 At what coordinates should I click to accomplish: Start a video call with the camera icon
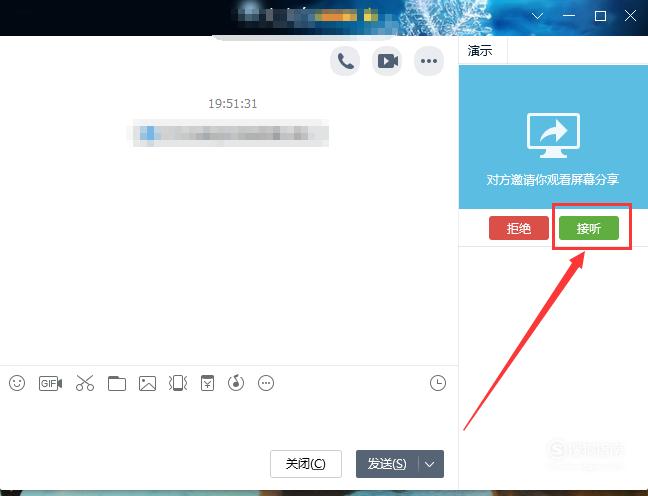[387, 61]
